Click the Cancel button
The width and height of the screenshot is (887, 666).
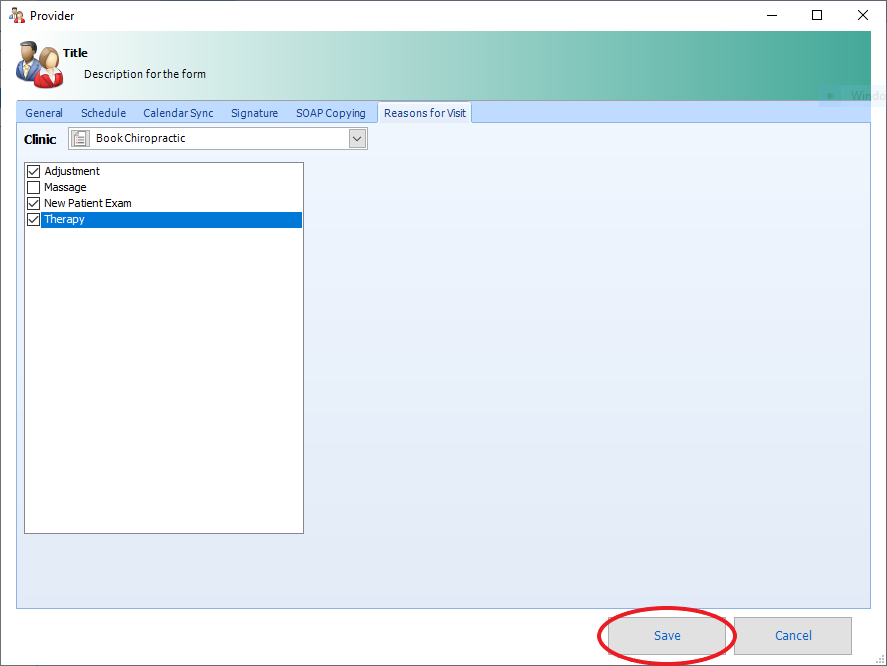point(792,636)
